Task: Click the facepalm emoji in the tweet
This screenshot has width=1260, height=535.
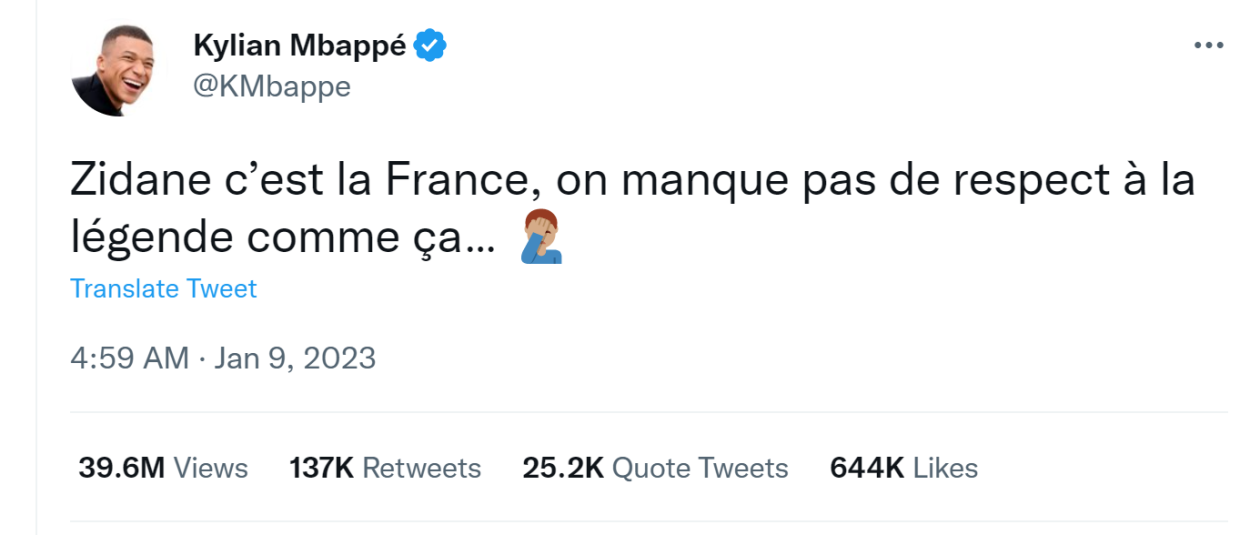Action: pos(542,239)
